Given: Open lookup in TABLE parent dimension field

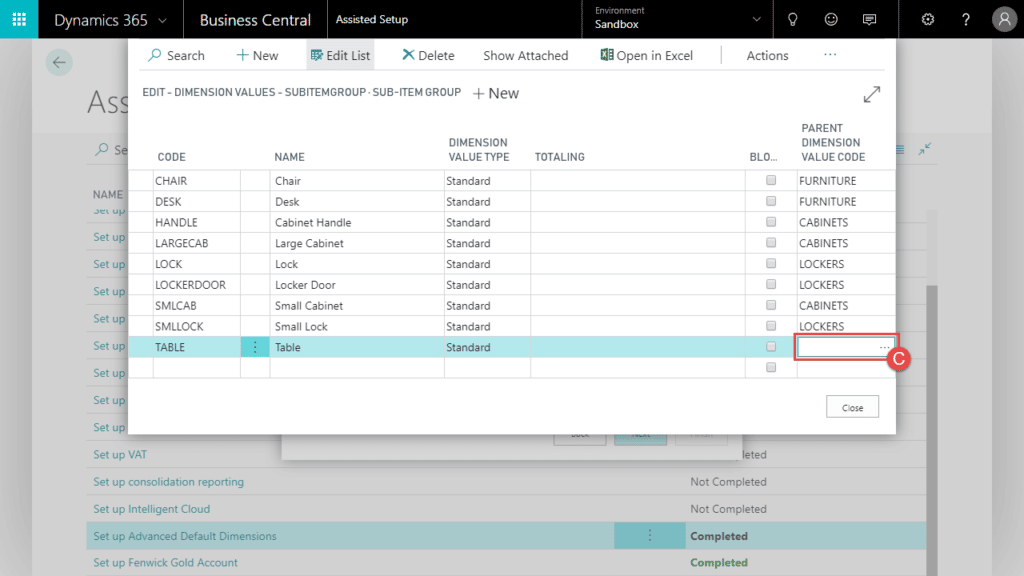Looking at the screenshot, I should tap(884, 347).
